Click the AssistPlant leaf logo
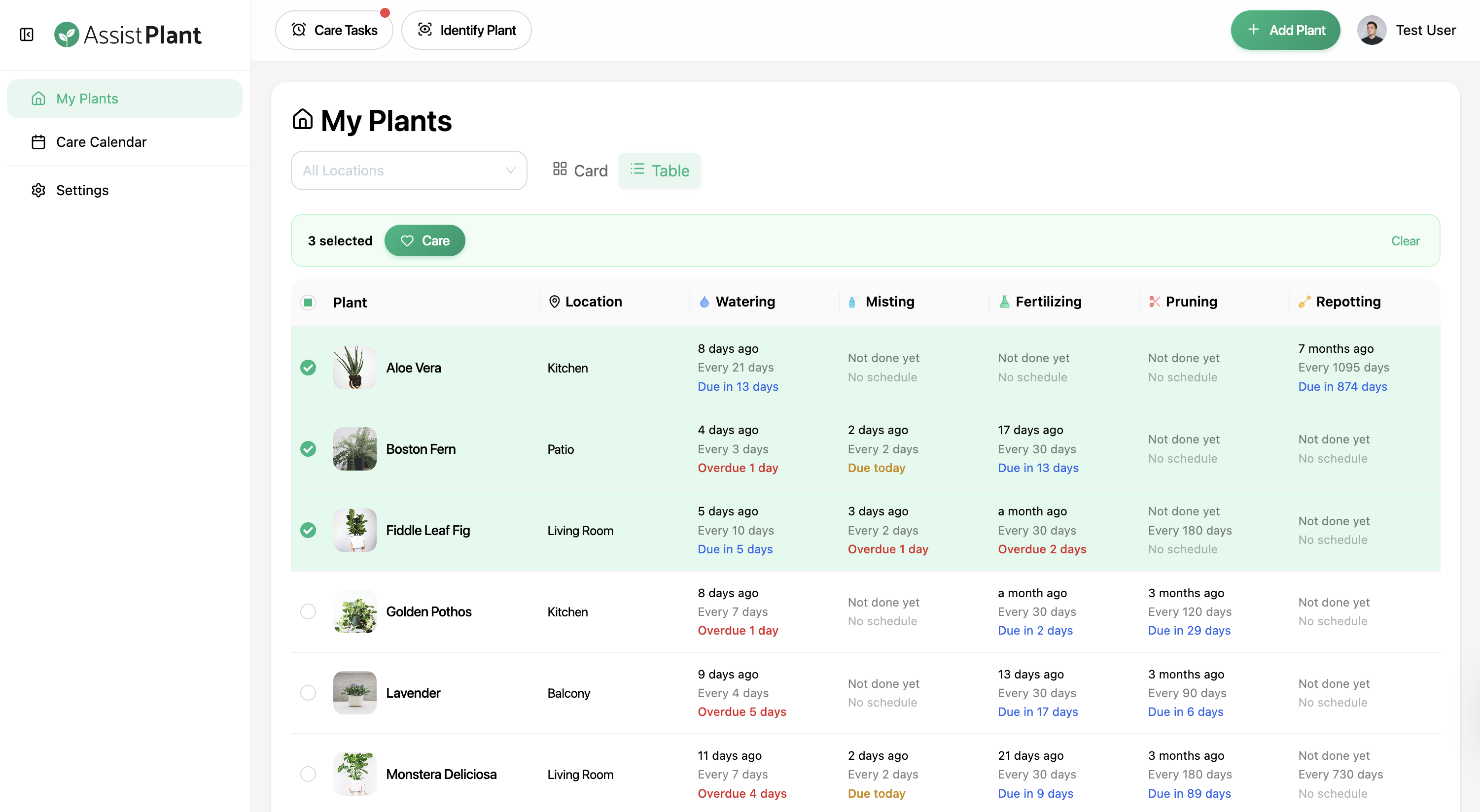Viewport: 1480px width, 812px height. coord(67,34)
